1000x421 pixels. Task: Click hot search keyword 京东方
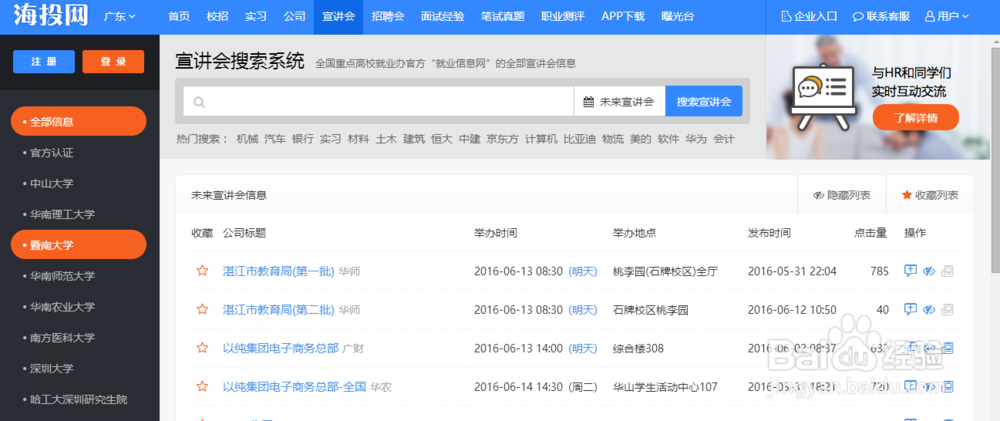tap(503, 138)
